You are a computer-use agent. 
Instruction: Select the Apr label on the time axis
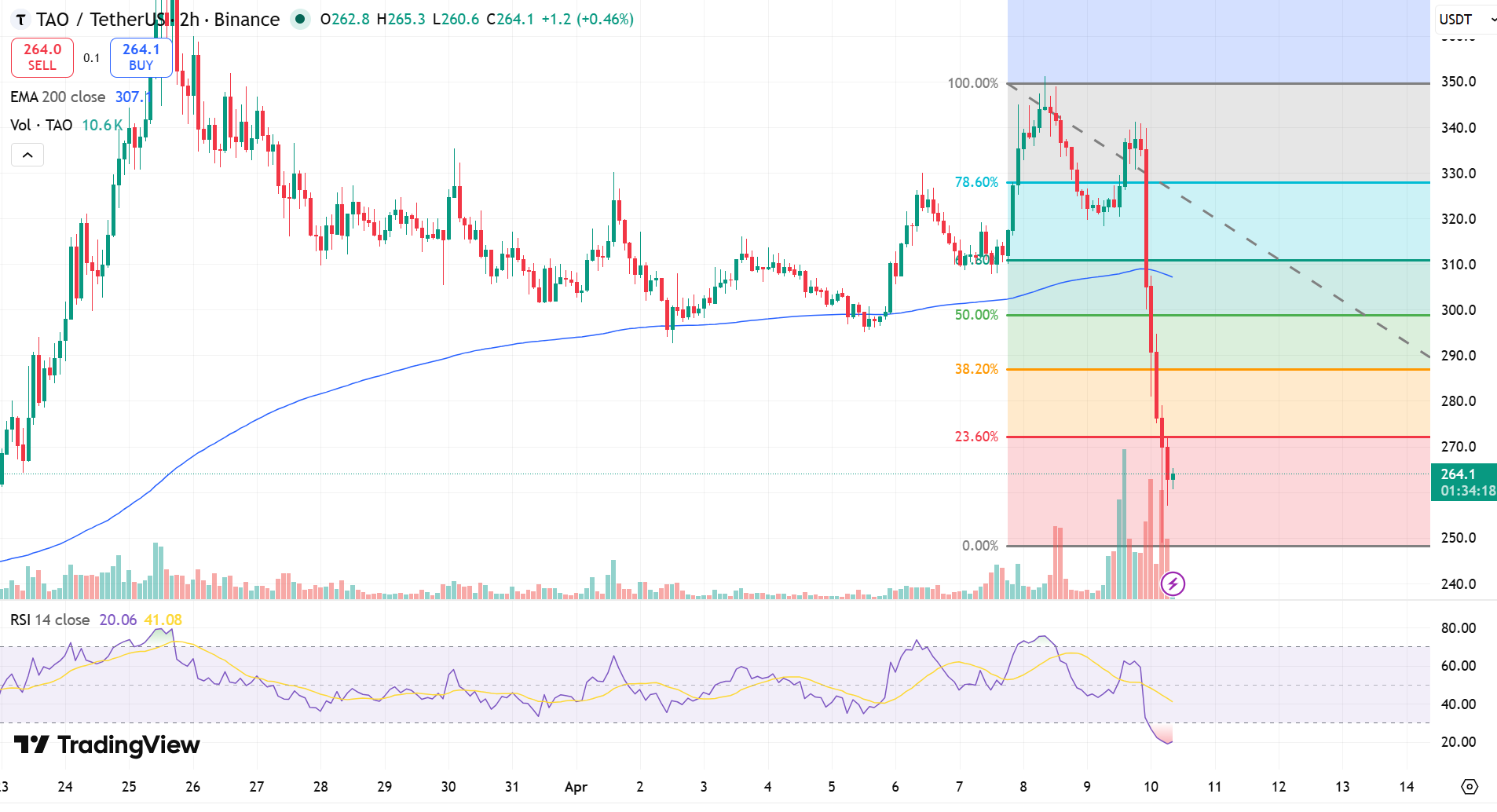point(576,786)
